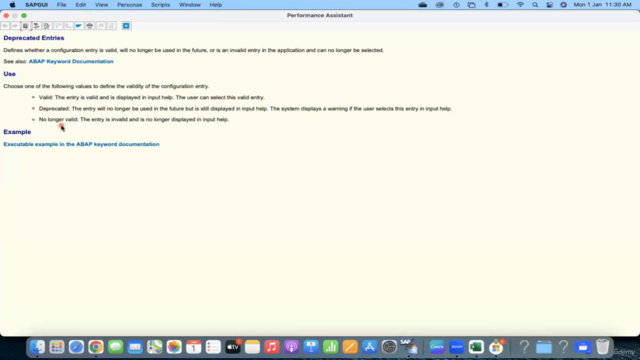Click the 'No longer valid' bullet text

(133, 120)
